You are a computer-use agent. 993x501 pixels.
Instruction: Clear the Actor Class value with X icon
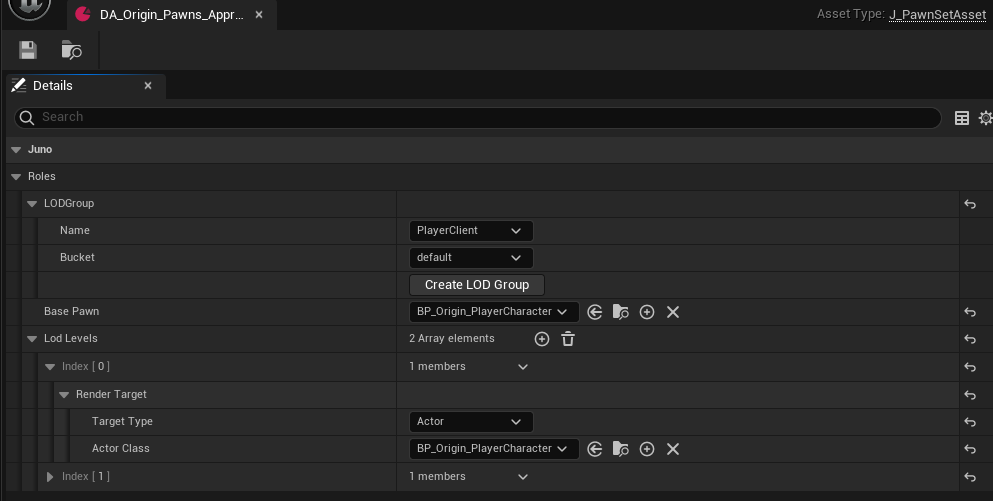click(673, 449)
